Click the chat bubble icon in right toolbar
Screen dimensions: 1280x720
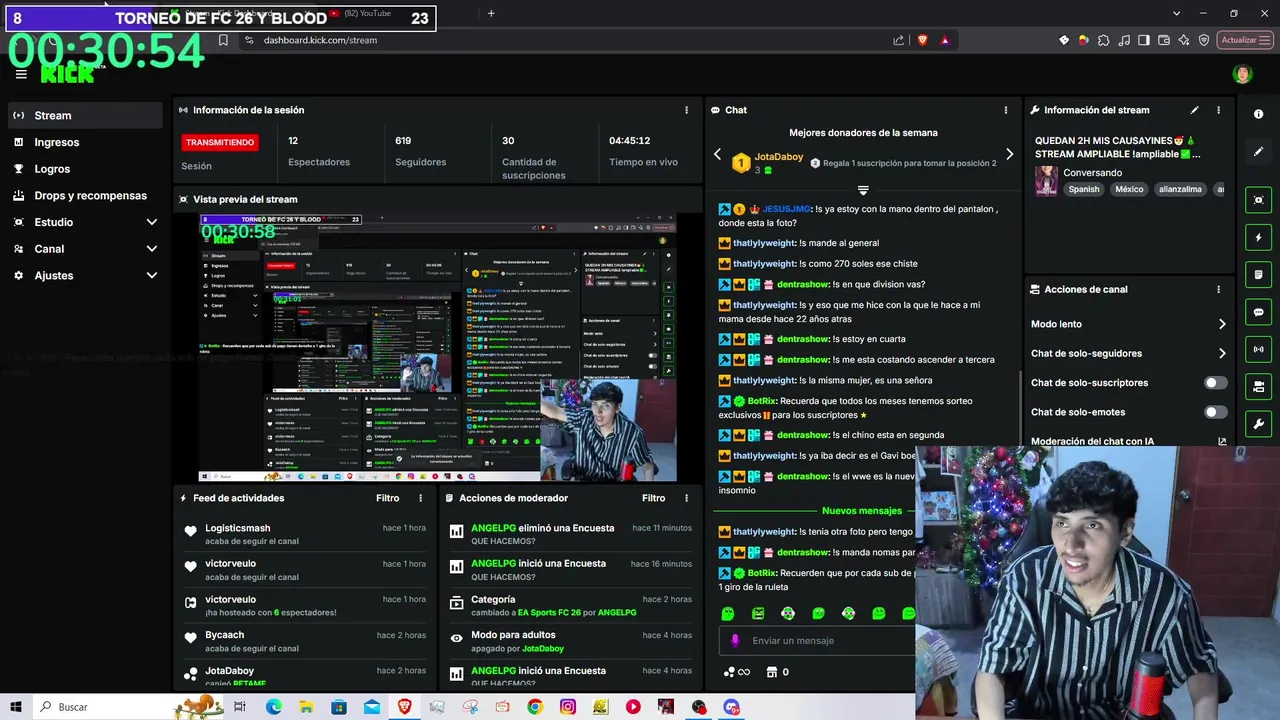pyautogui.click(x=1259, y=312)
